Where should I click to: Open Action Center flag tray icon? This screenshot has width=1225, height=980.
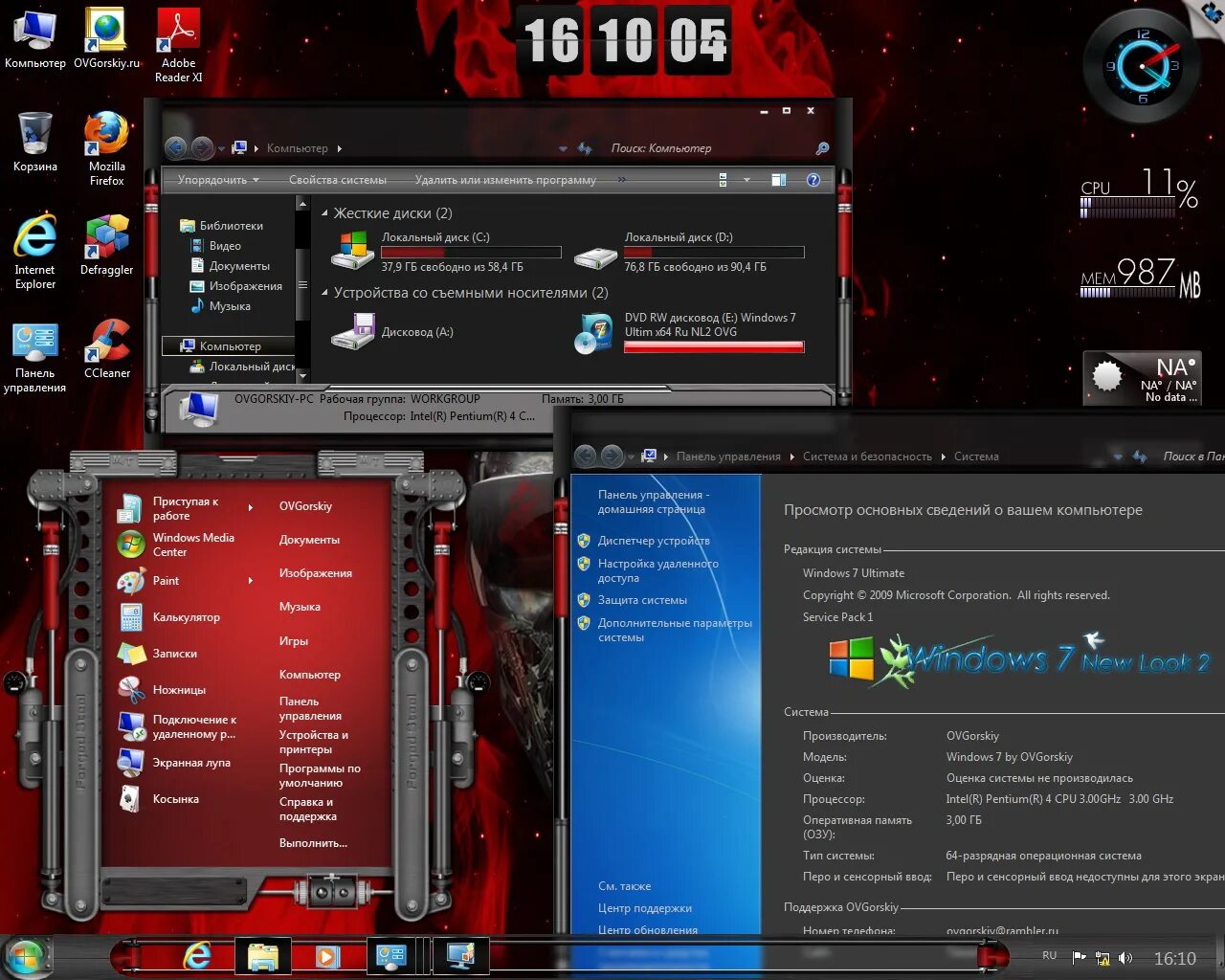point(1079,958)
